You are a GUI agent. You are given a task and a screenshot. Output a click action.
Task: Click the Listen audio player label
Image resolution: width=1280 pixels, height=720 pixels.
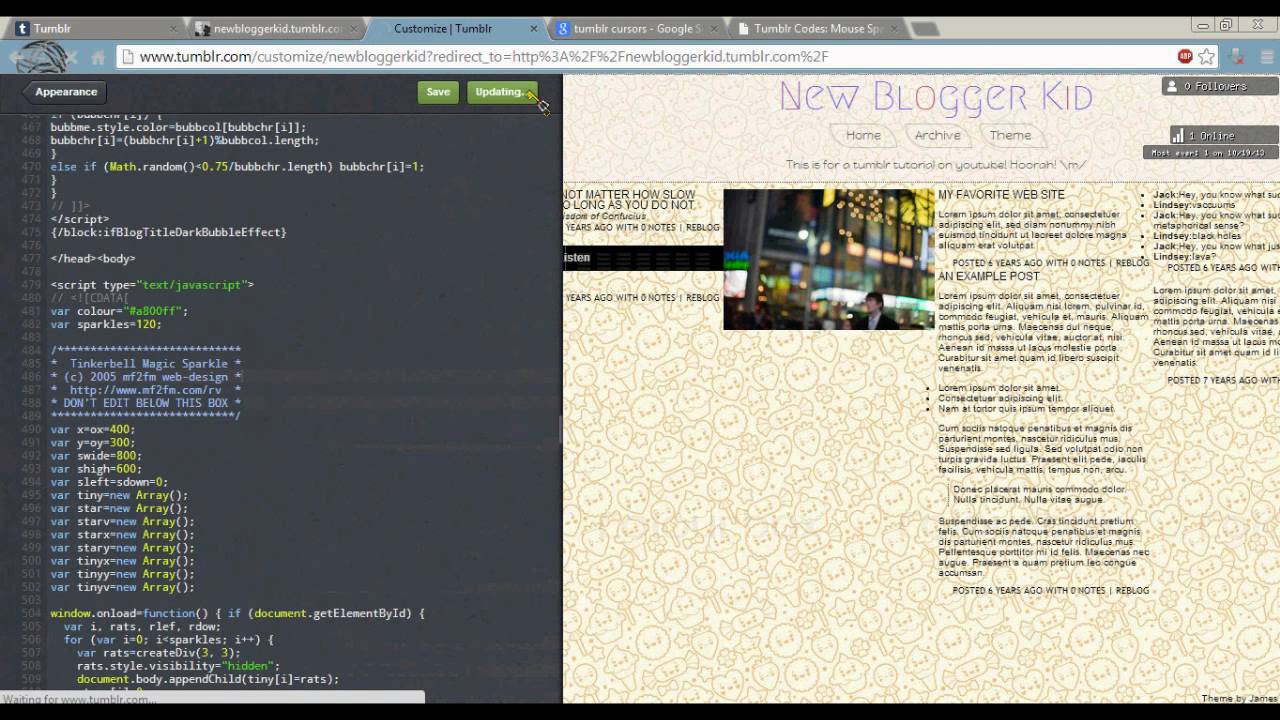tap(577, 258)
